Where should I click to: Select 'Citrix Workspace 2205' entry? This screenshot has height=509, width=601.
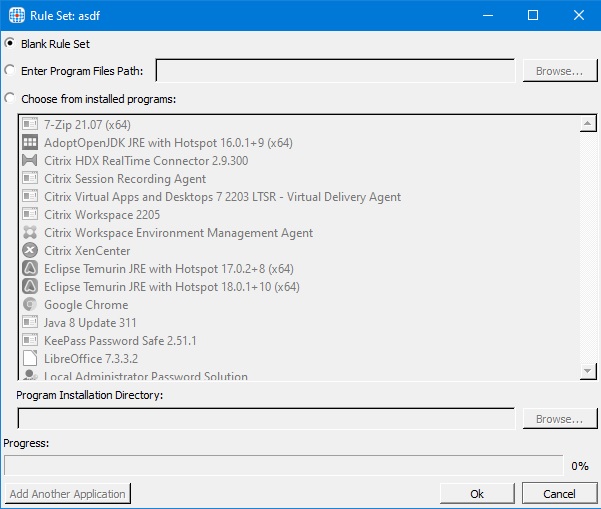point(102,215)
